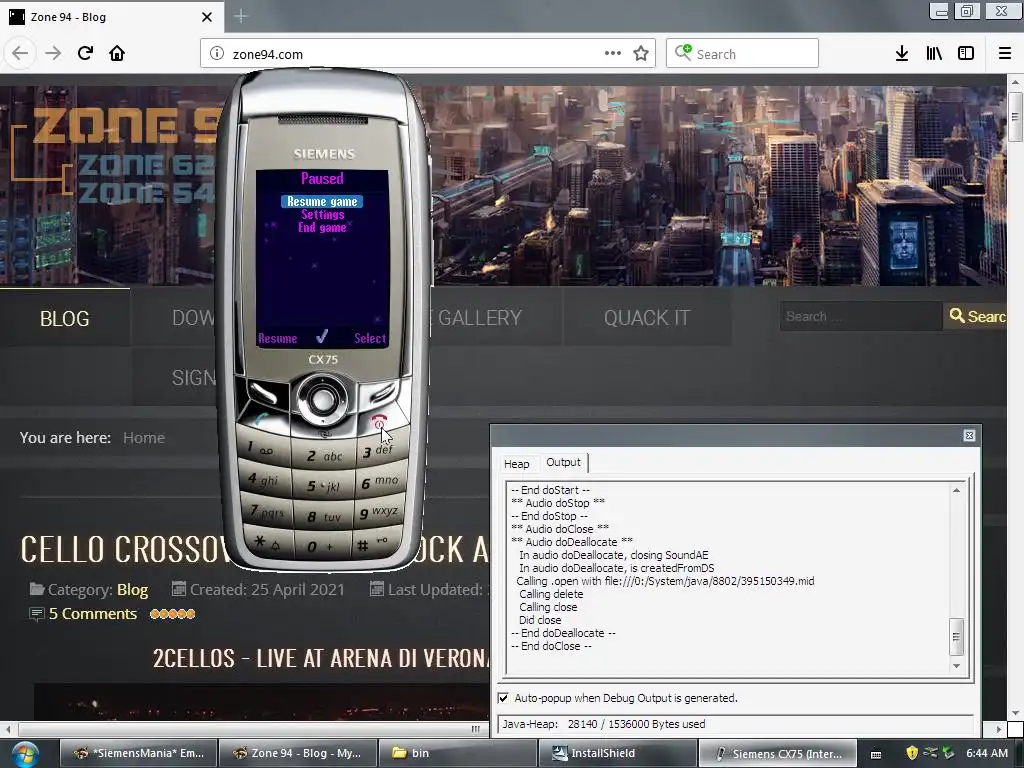
Task: Open the Windows Start button
Action: tap(25, 754)
